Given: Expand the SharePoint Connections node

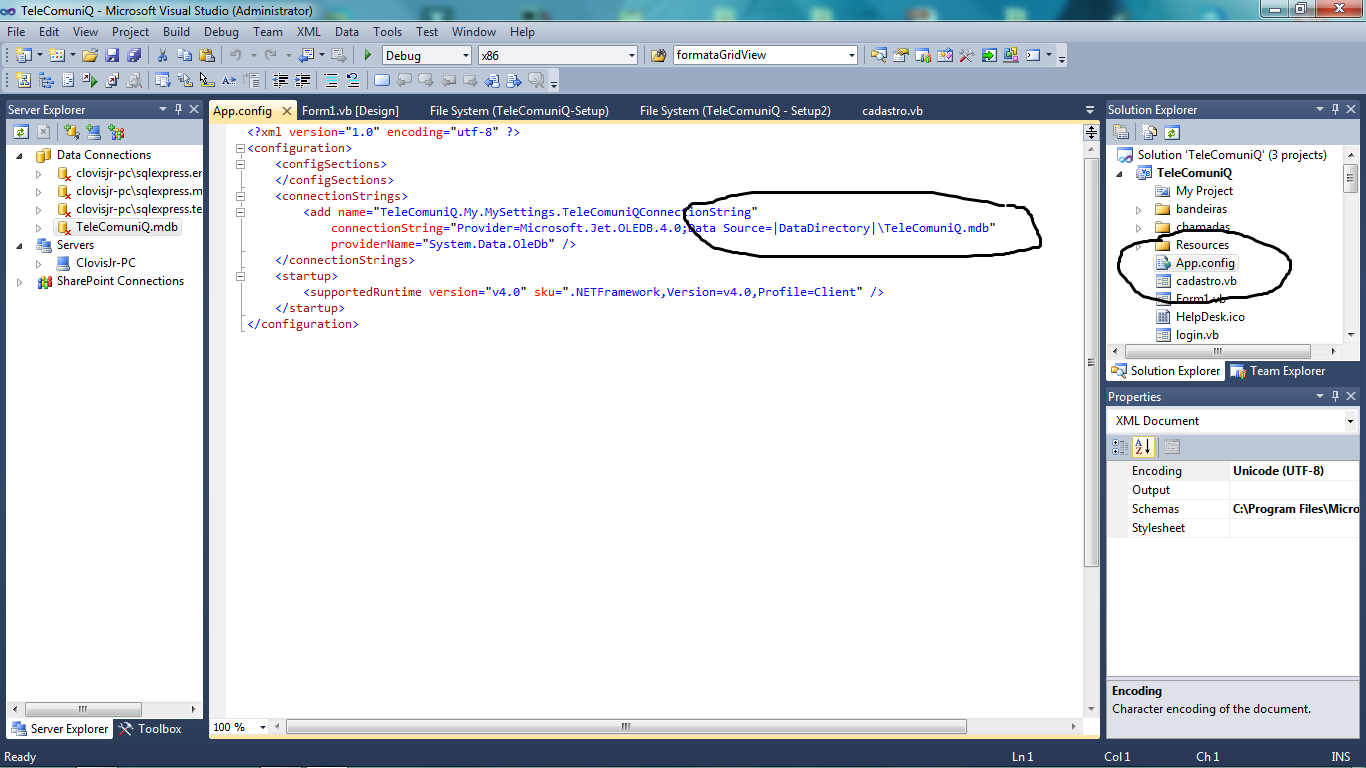Looking at the screenshot, I should [x=20, y=281].
